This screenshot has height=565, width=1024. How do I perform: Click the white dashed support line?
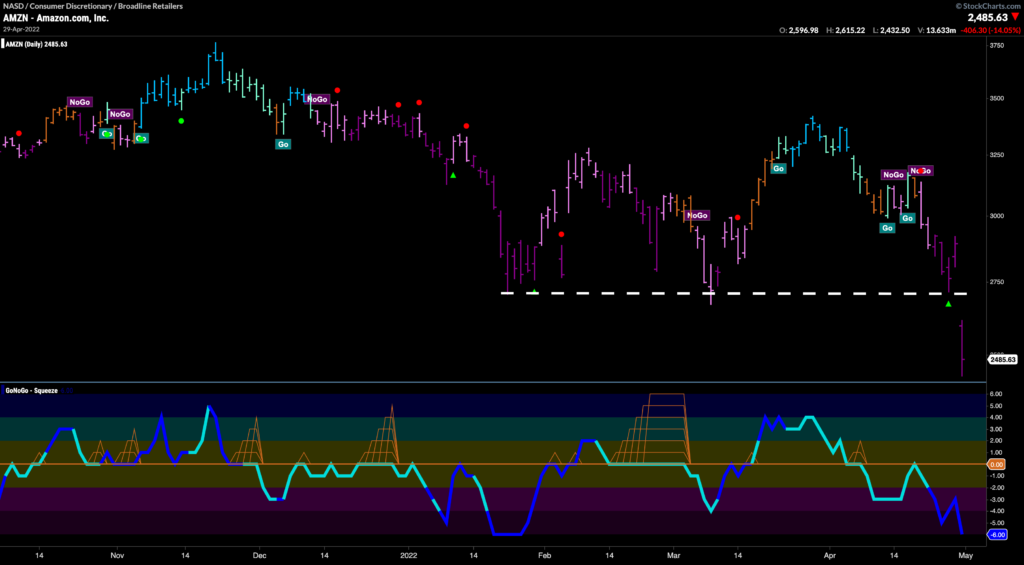[x=733, y=293]
